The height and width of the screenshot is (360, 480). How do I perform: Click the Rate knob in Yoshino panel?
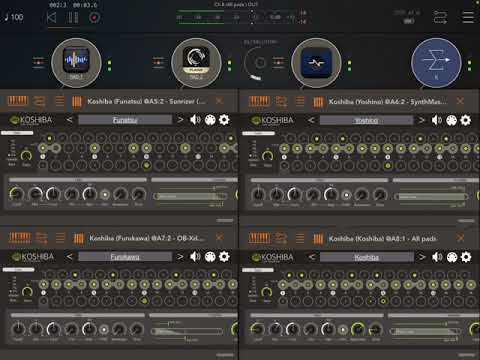pos(267,155)
